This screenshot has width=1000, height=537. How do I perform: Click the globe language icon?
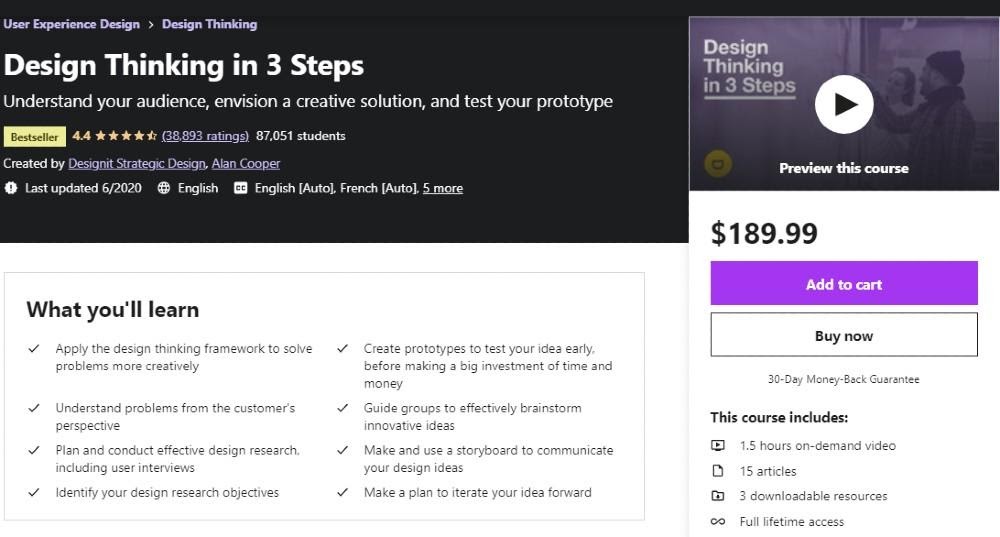point(164,188)
